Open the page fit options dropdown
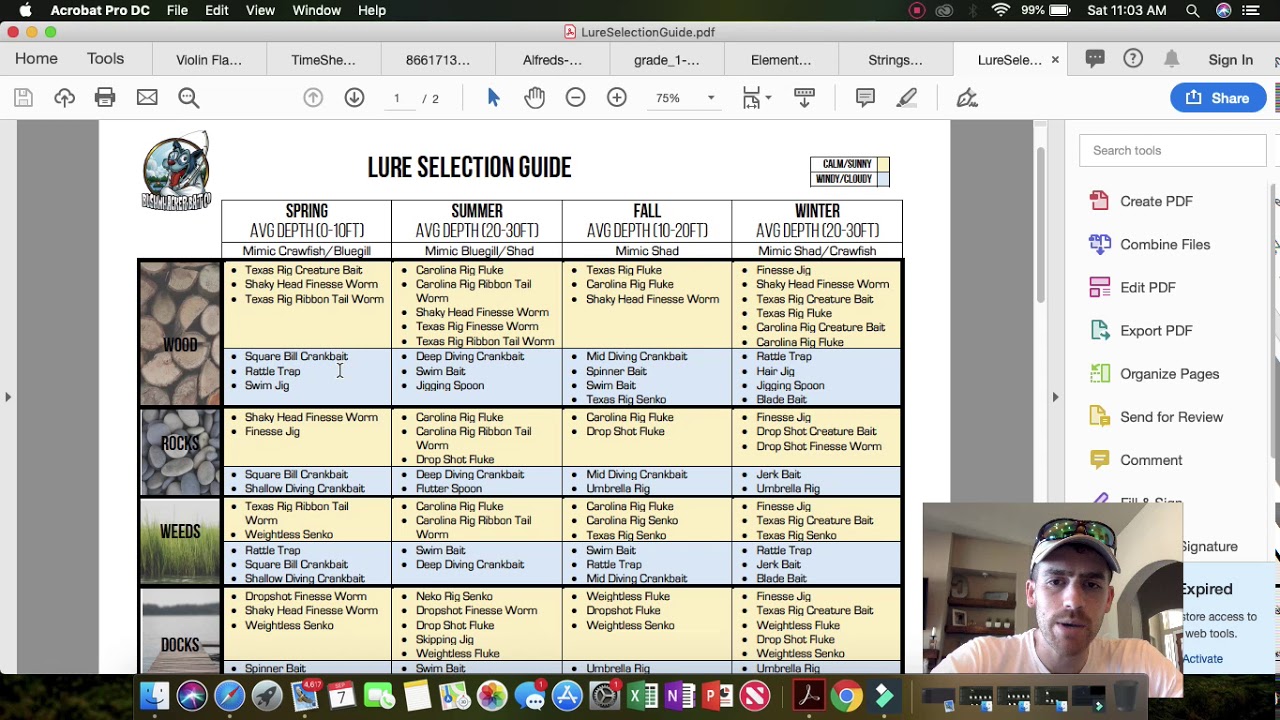This screenshot has width=1280, height=720. coord(757,98)
